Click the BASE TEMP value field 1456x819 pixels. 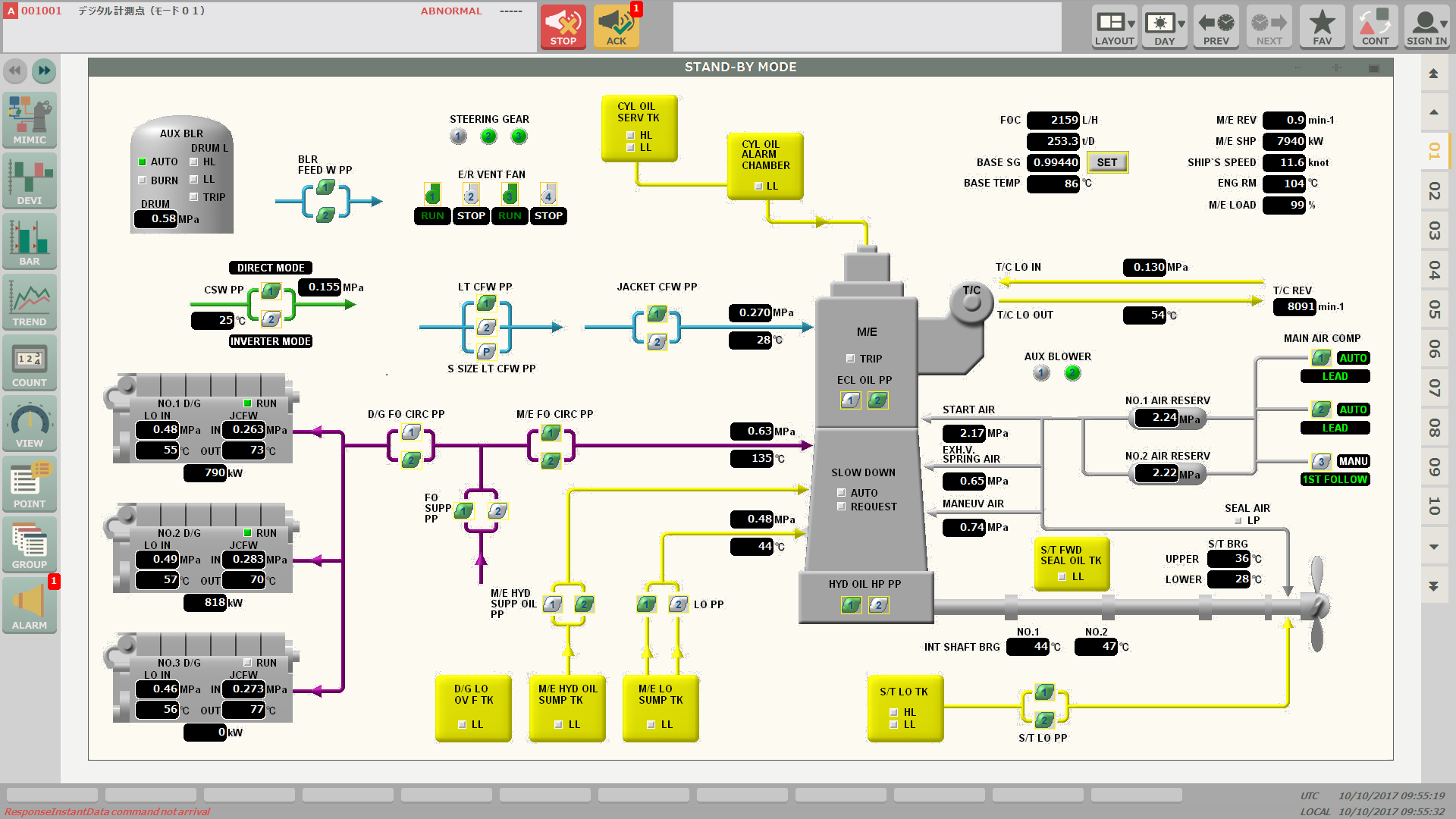point(1054,184)
